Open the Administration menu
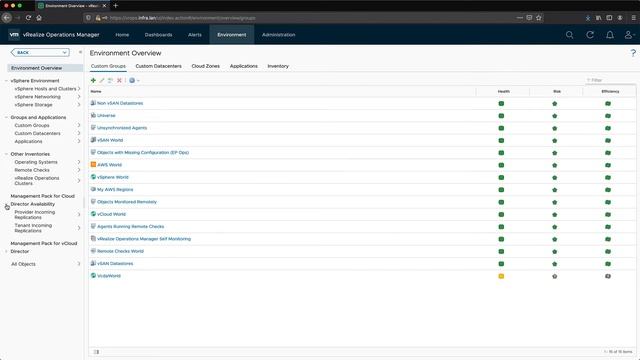 click(279, 35)
